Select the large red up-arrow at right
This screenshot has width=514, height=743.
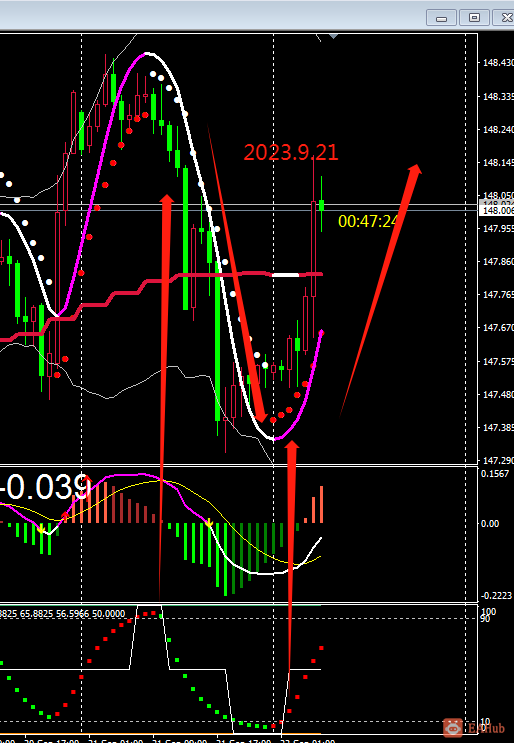(380, 290)
